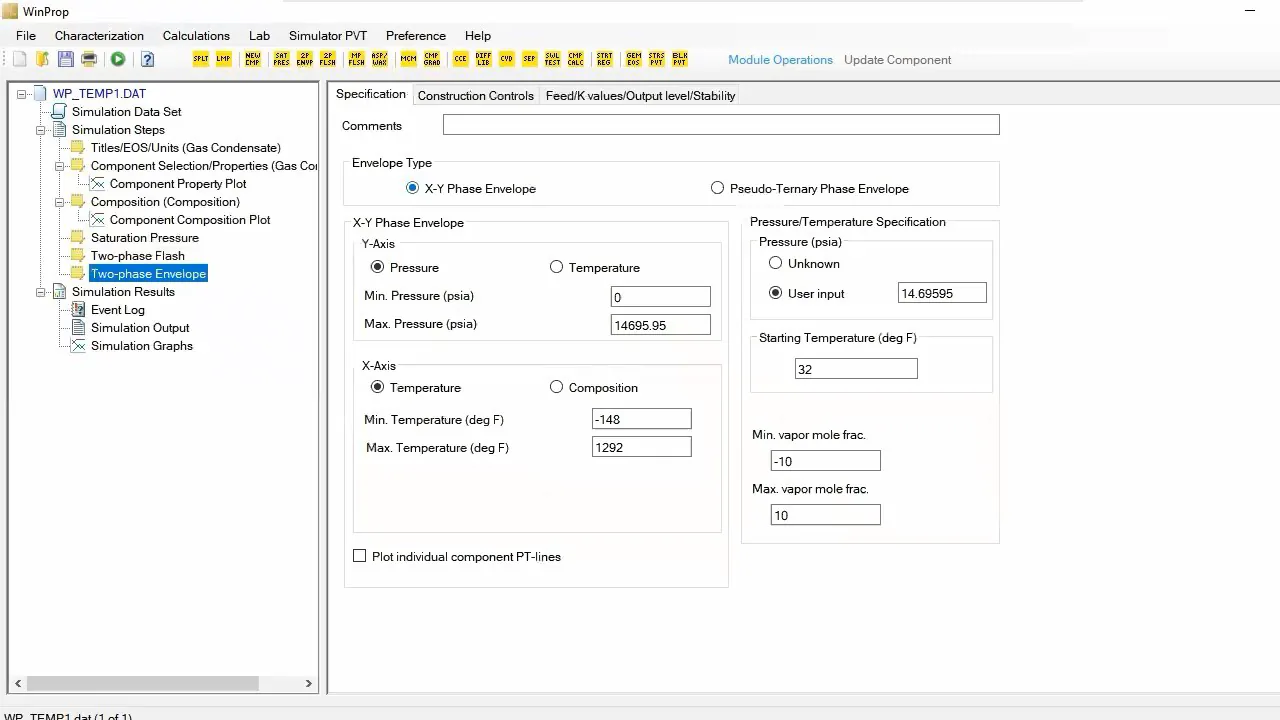Collapse the Simulation Results tree node
Screen dimensions: 1280x720
tap(41, 292)
